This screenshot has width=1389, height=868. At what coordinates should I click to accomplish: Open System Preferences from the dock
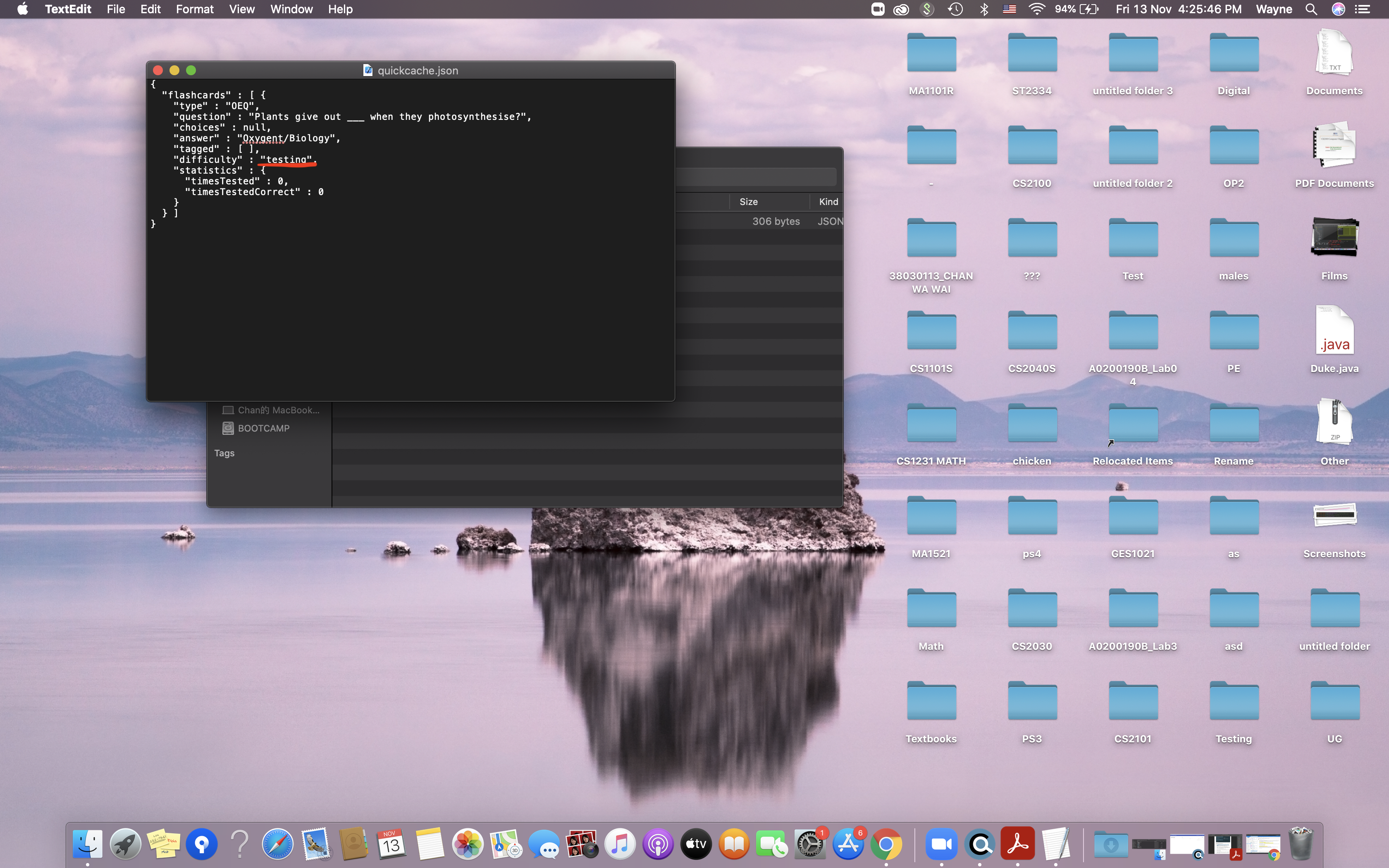tap(810, 844)
